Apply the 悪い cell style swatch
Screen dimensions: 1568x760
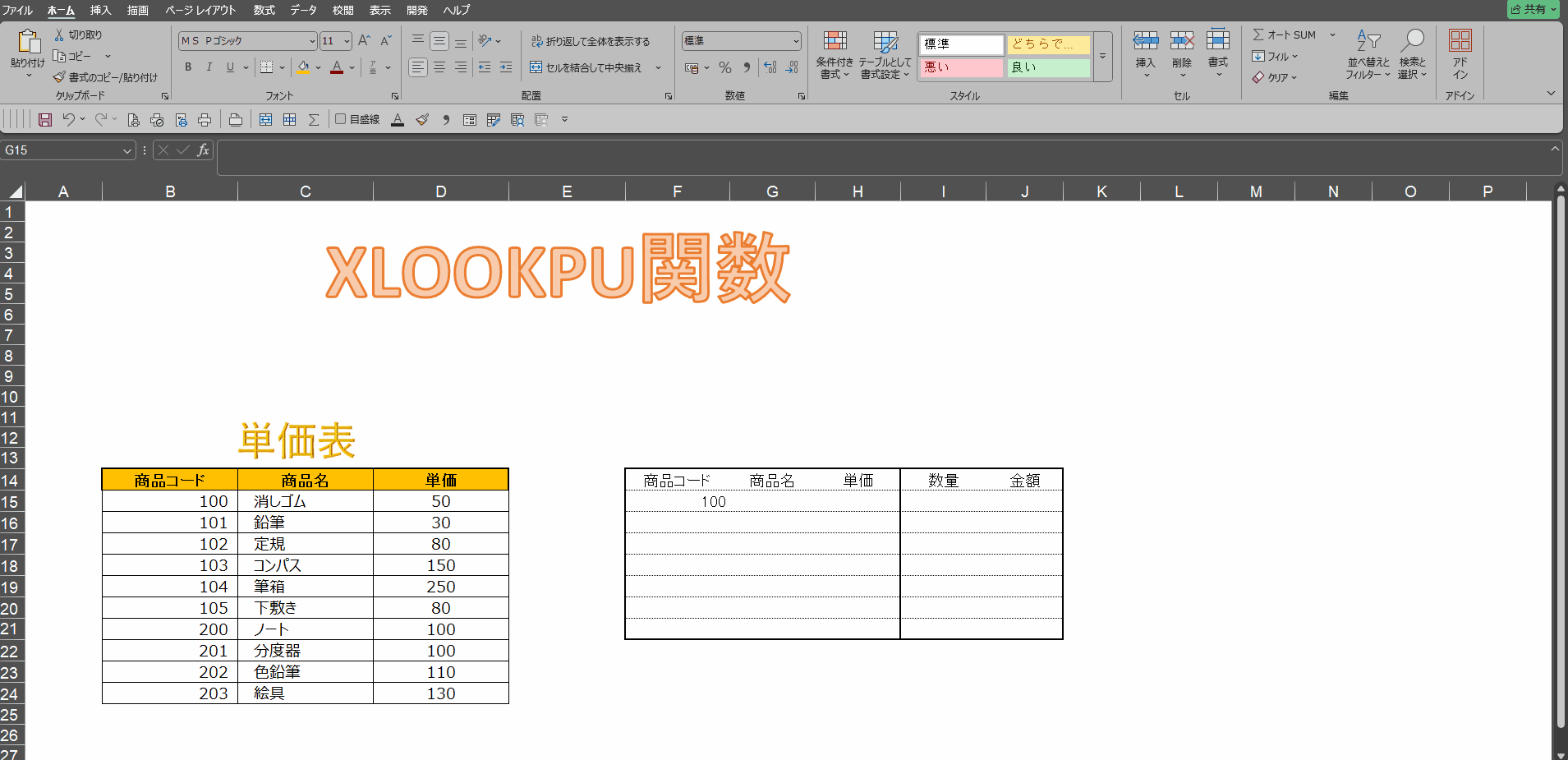tap(960, 67)
